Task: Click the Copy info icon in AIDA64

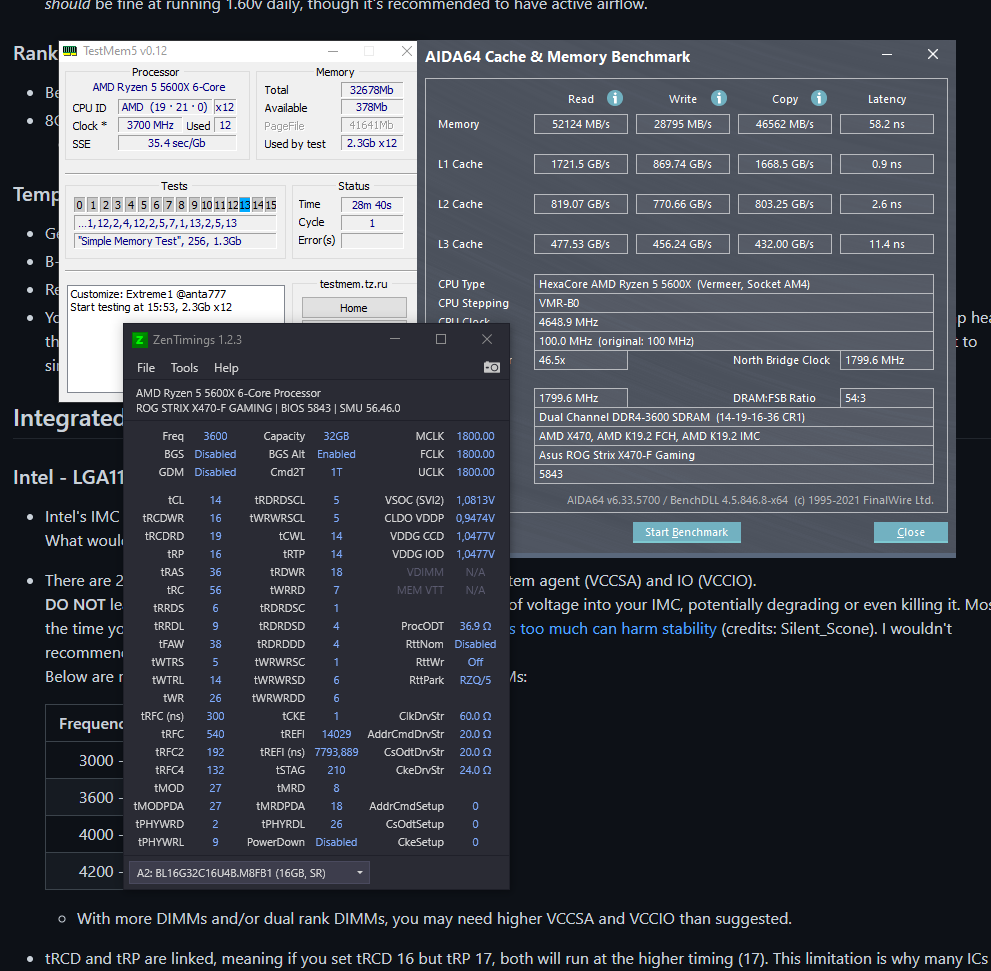Action: [818, 98]
